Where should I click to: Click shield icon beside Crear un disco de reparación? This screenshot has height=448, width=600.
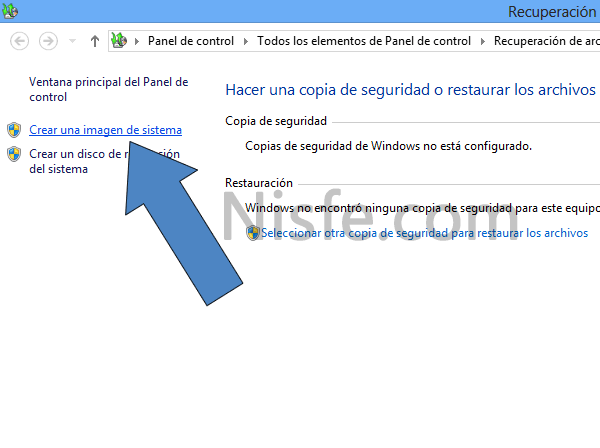[14, 154]
